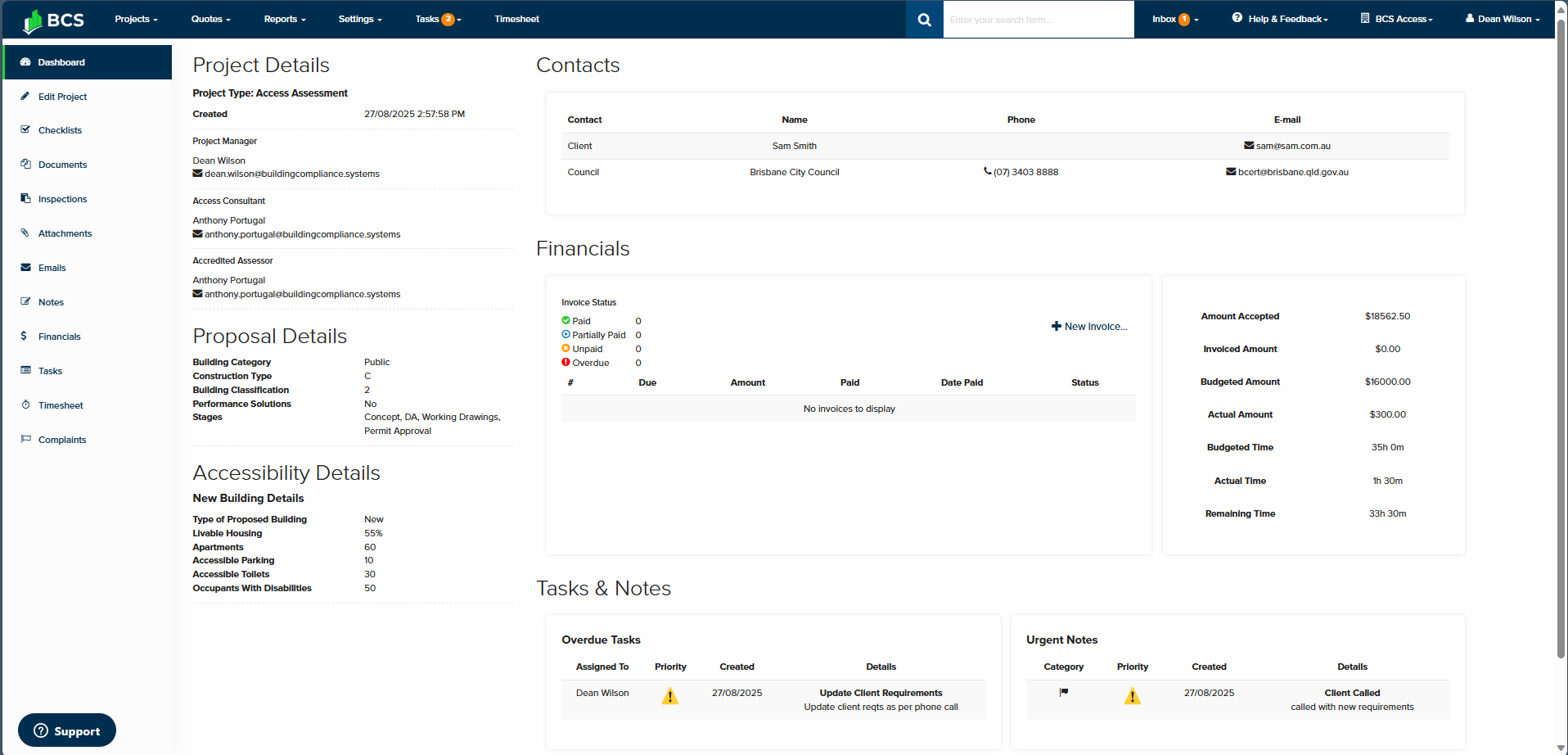Click the sam@sam.com.au email link
This screenshot has width=1568, height=755.
pyautogui.click(x=1292, y=146)
